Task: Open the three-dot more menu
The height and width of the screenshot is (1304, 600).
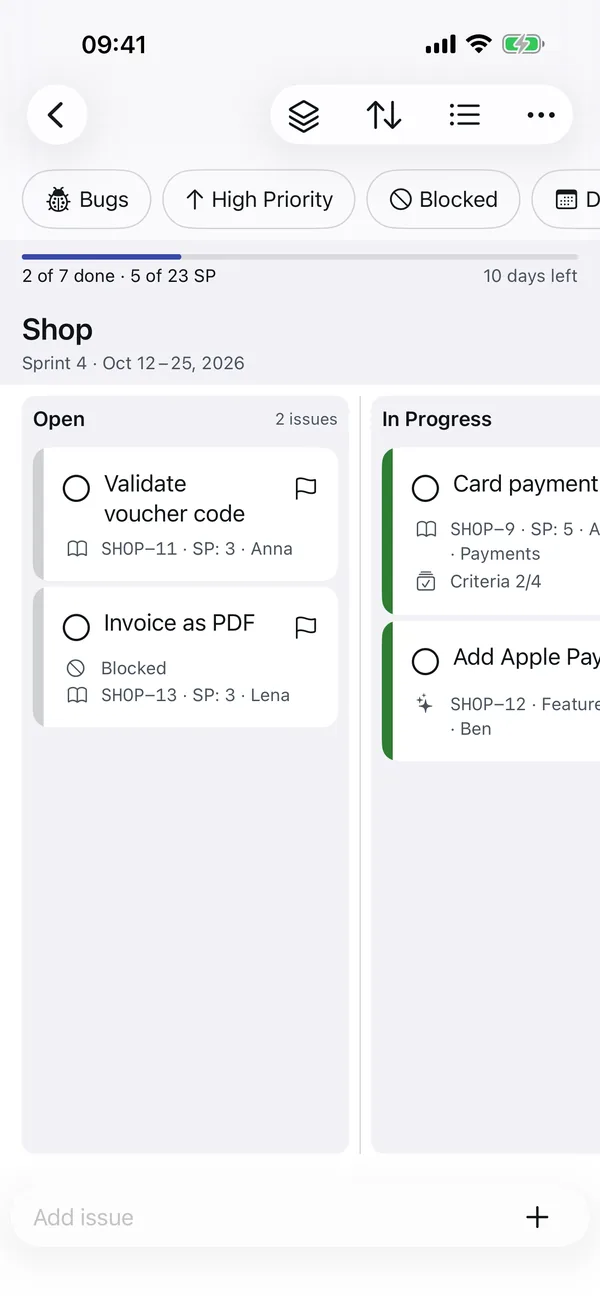Action: pos(541,116)
